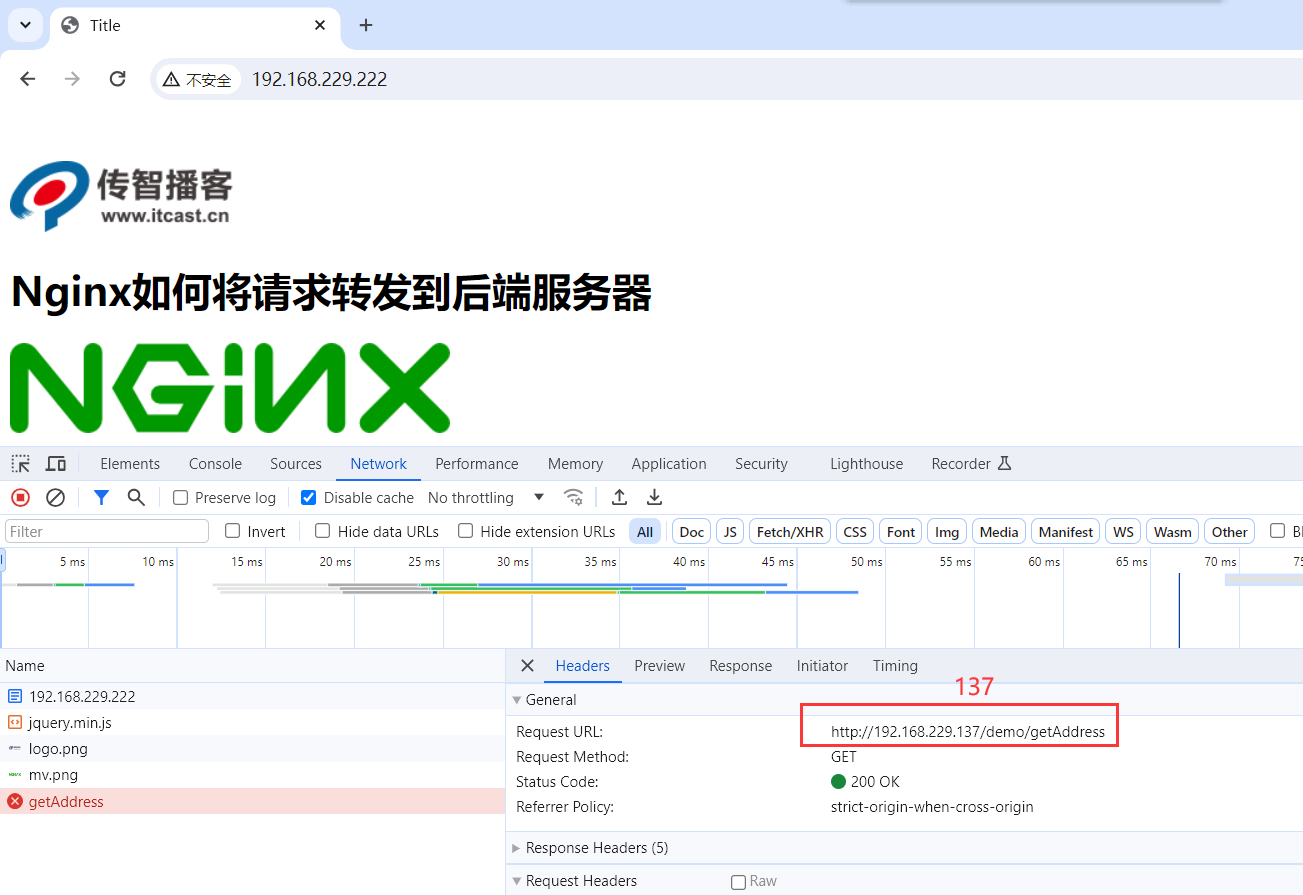Viewport: 1303px width, 895px height.
Task: Open network conditions wifi icon
Action: click(573, 497)
